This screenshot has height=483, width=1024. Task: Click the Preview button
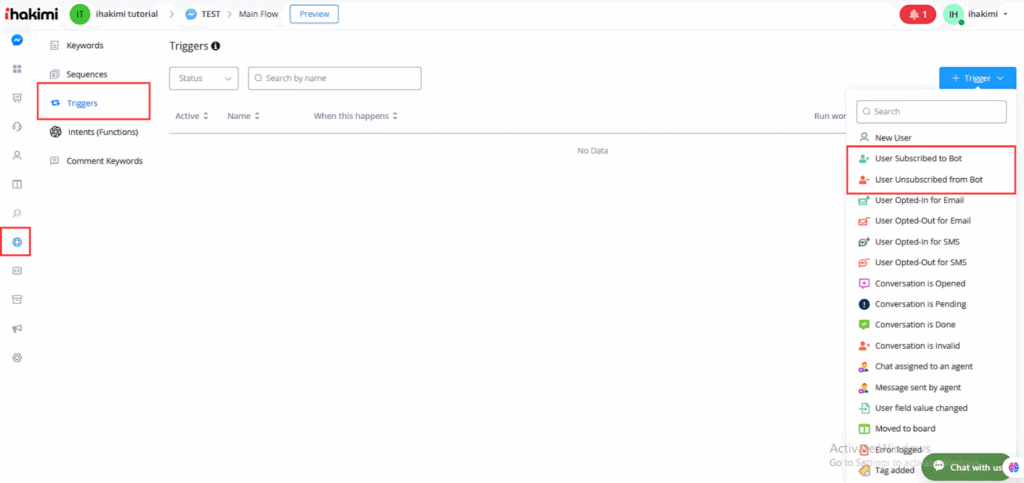click(x=314, y=14)
